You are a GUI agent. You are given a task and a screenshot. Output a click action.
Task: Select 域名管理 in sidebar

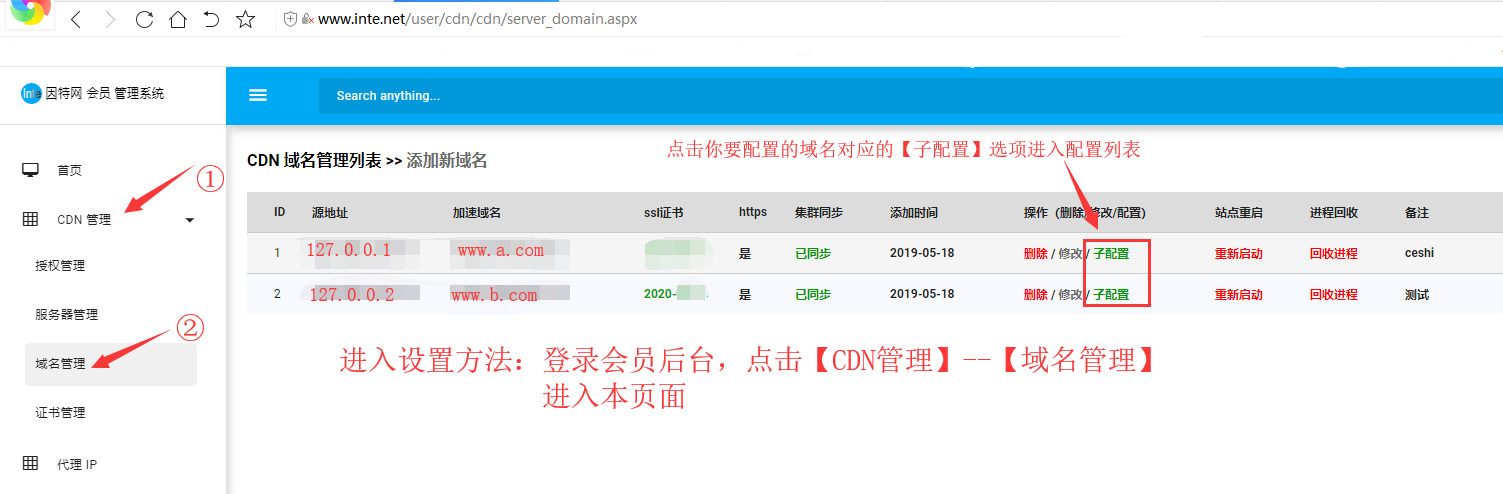click(x=60, y=364)
